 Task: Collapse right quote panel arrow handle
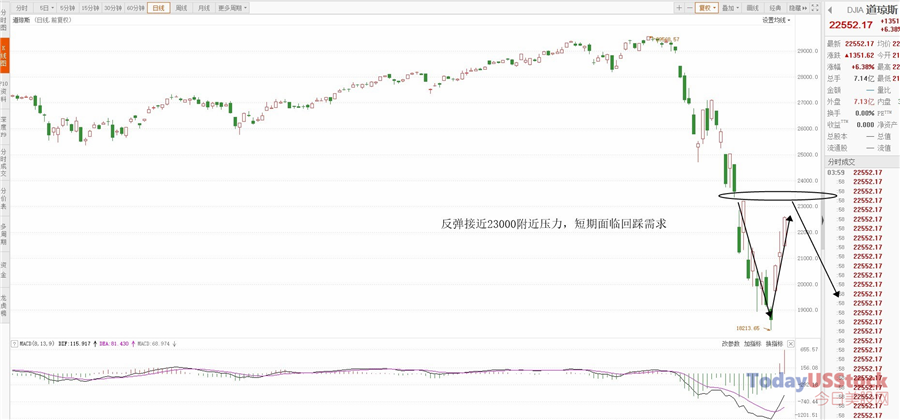[823, 220]
